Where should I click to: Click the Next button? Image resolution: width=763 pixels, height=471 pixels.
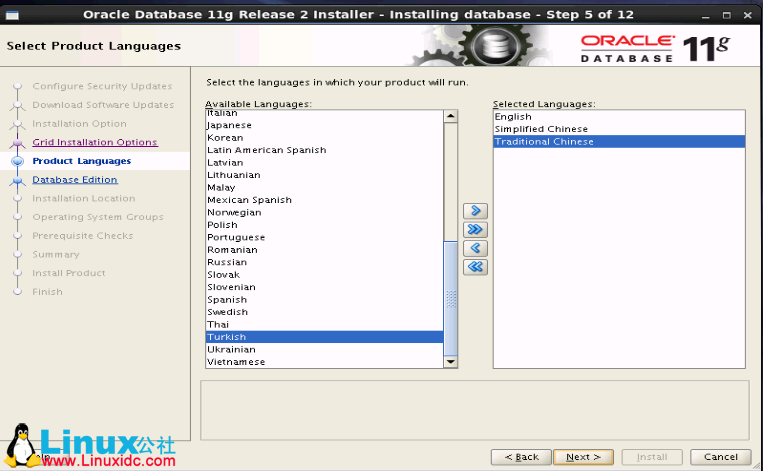[x=583, y=457]
